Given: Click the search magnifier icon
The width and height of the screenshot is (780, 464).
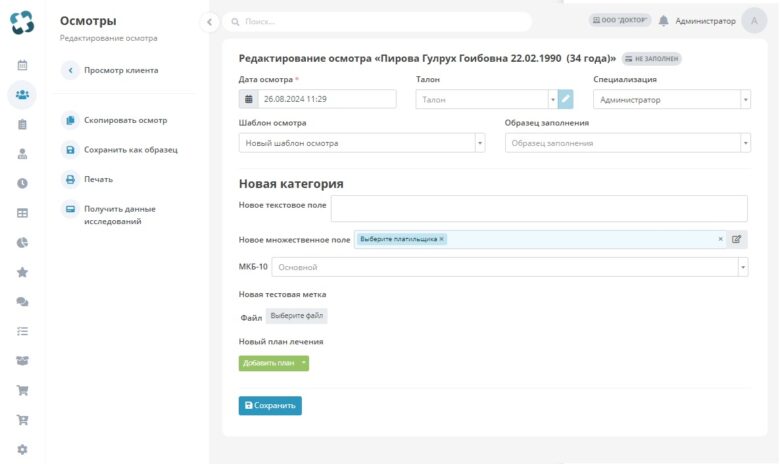Looking at the screenshot, I should [x=235, y=22].
